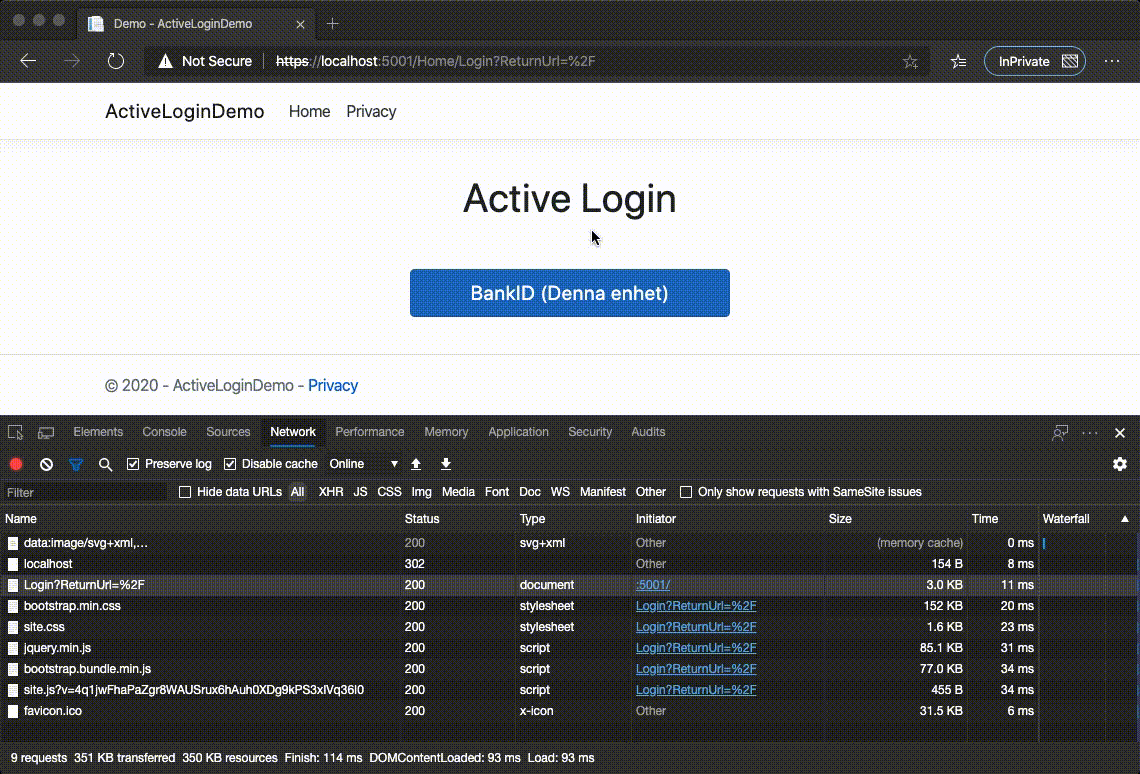Stop recording network log red button

16,464
